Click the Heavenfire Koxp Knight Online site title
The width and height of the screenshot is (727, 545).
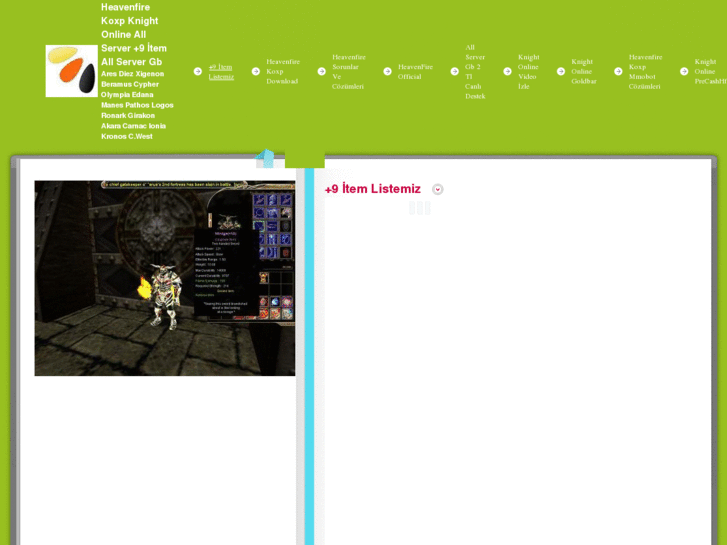pos(134,34)
